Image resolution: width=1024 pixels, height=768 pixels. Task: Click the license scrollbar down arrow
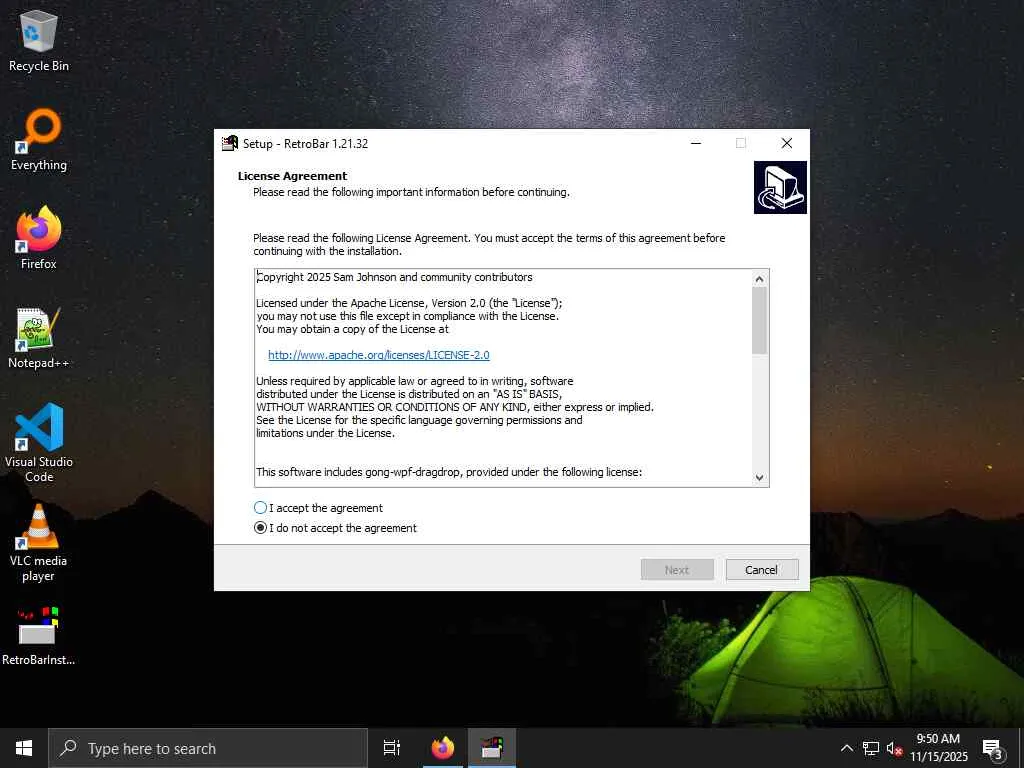759,477
